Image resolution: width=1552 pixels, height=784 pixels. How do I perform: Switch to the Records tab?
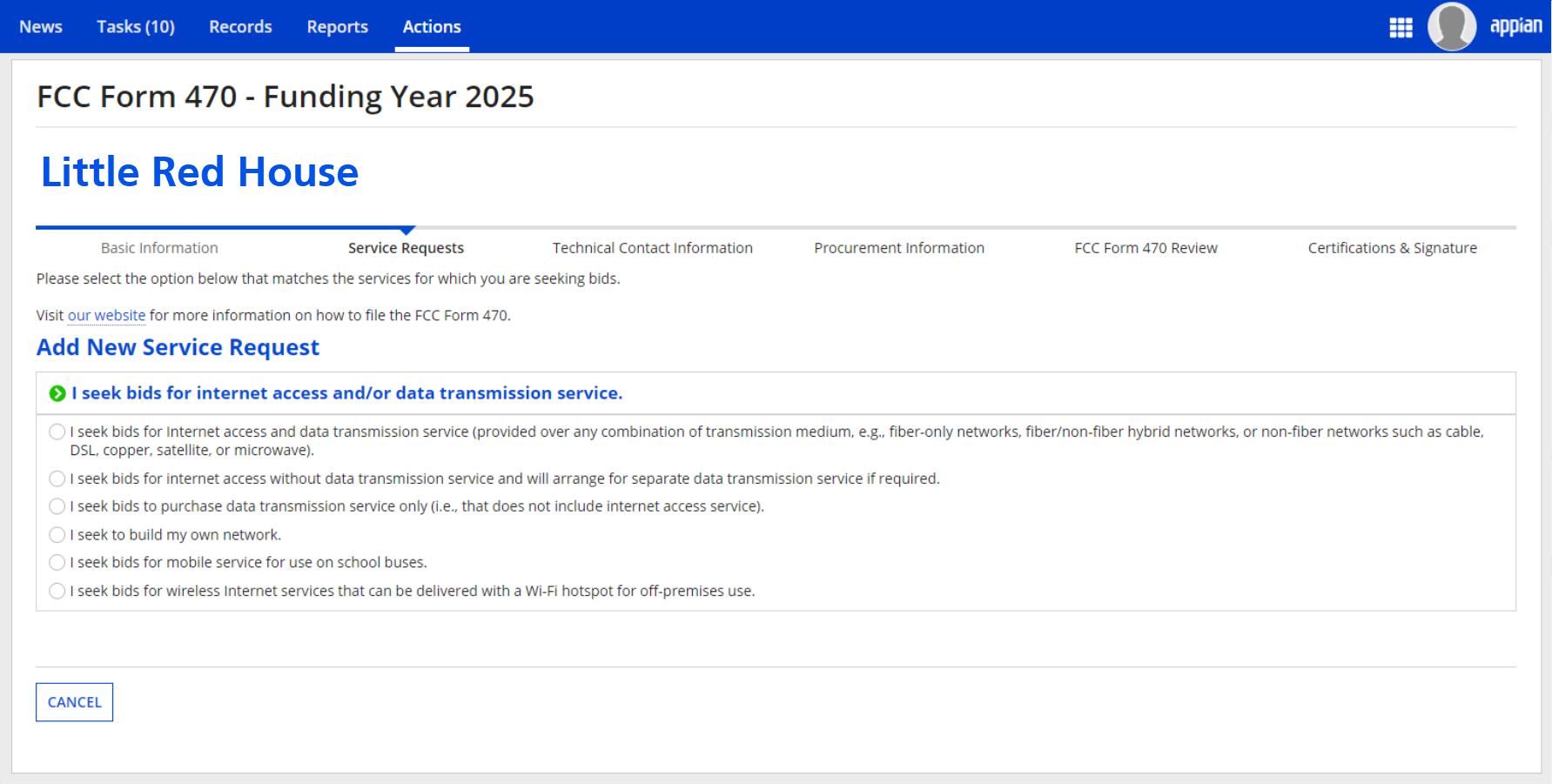coord(240,27)
